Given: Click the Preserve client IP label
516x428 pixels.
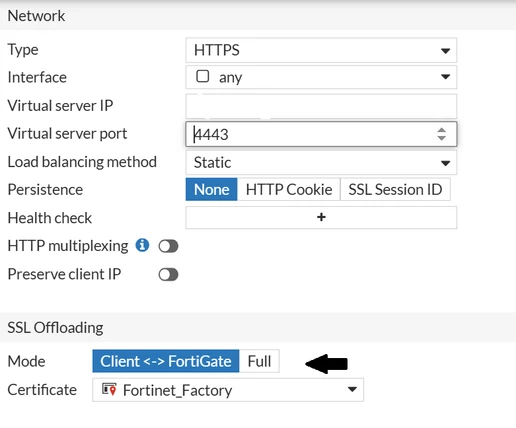Looking at the screenshot, I should tap(64, 274).
